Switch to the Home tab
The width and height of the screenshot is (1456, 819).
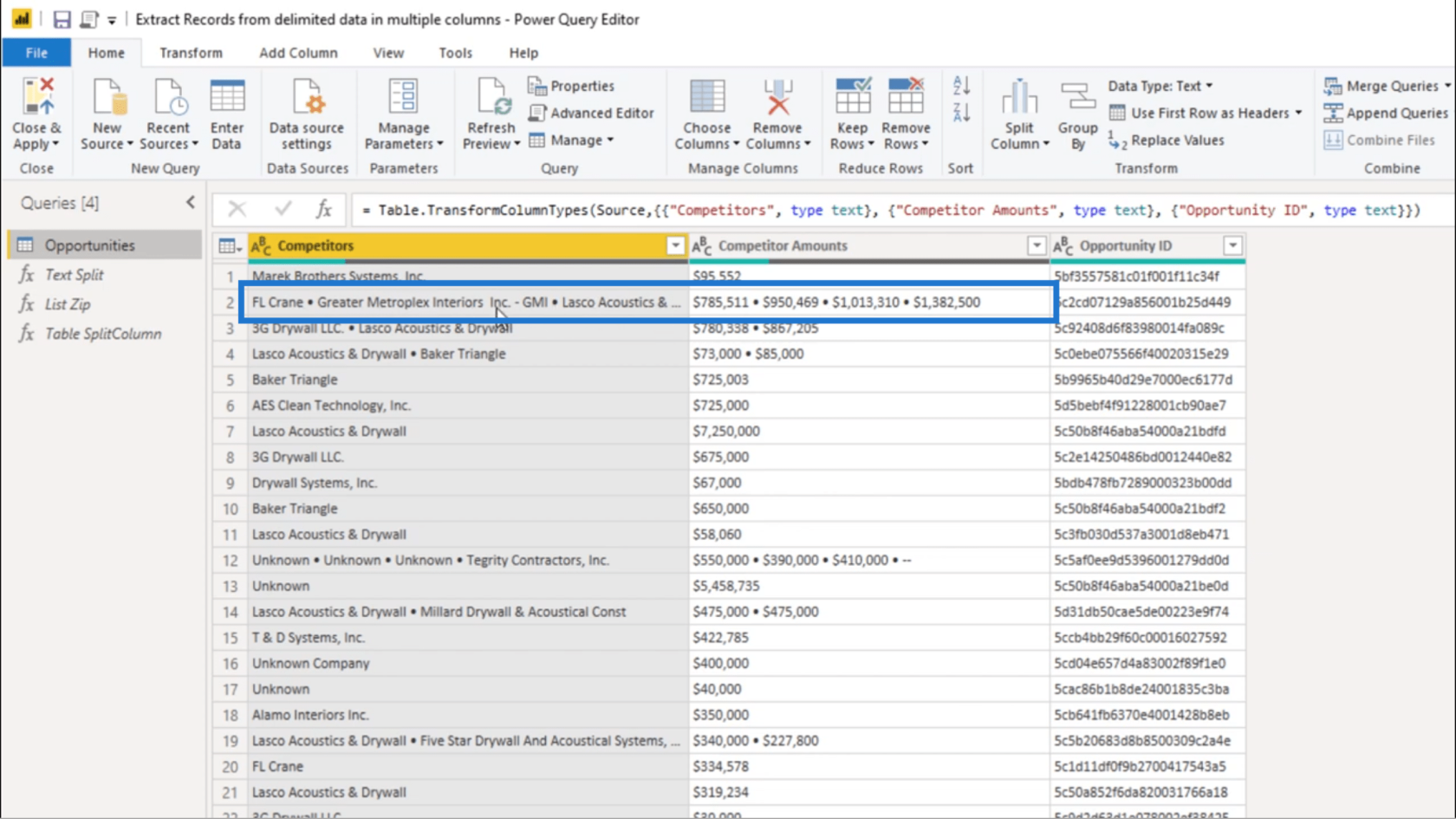click(106, 53)
